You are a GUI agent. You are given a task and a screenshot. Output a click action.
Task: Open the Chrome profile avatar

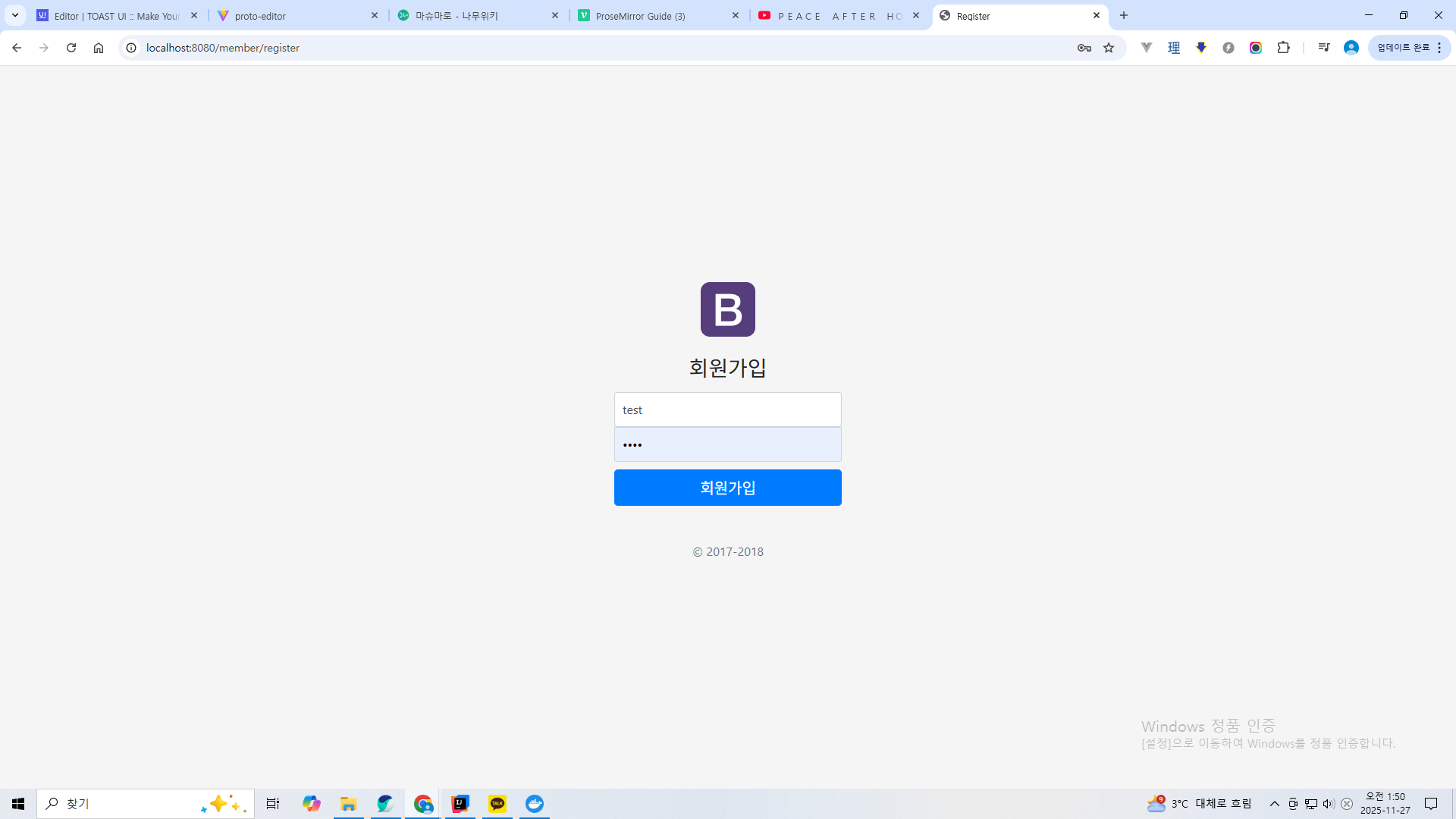(1351, 48)
